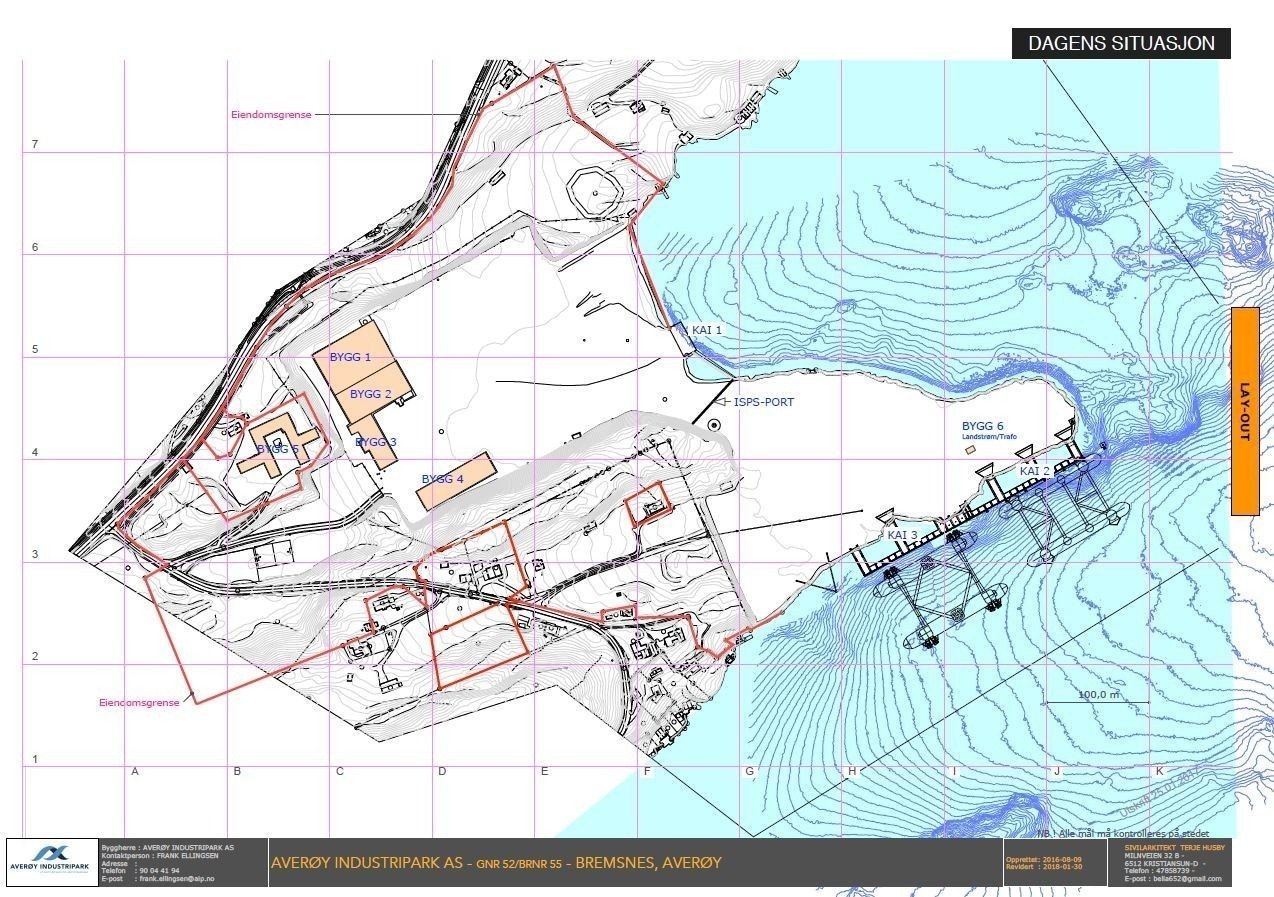
Task: Click the lower Eiendomsgrense label near grid row 2
Action: tap(139, 703)
